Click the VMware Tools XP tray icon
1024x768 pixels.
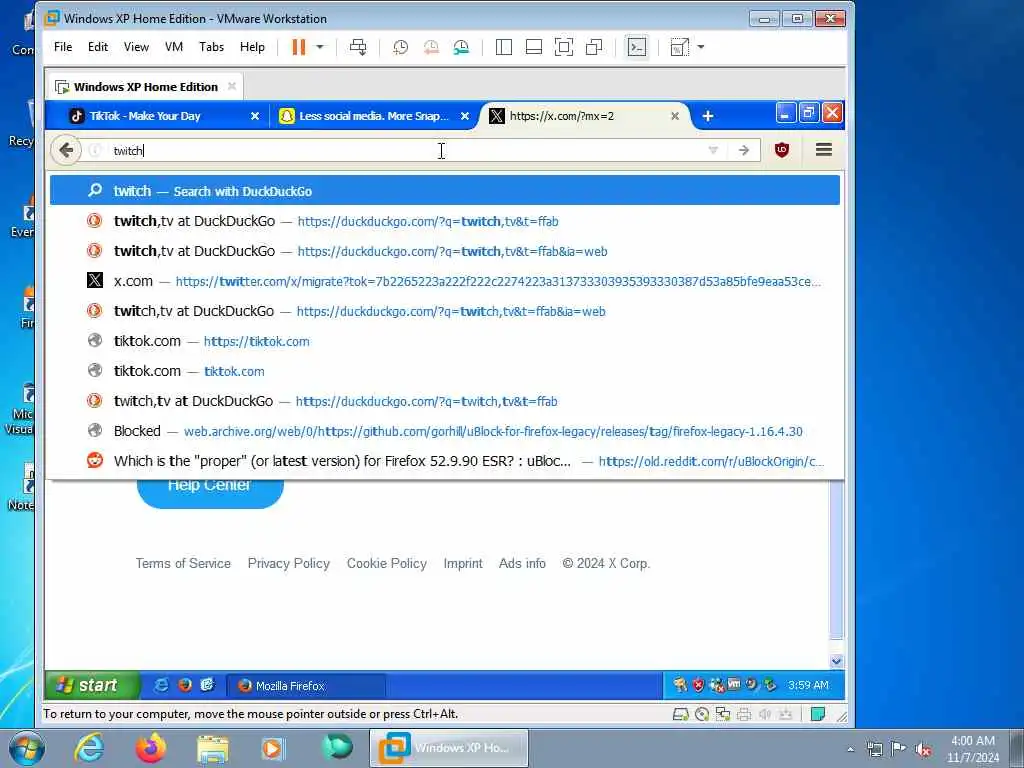pyautogui.click(x=734, y=684)
